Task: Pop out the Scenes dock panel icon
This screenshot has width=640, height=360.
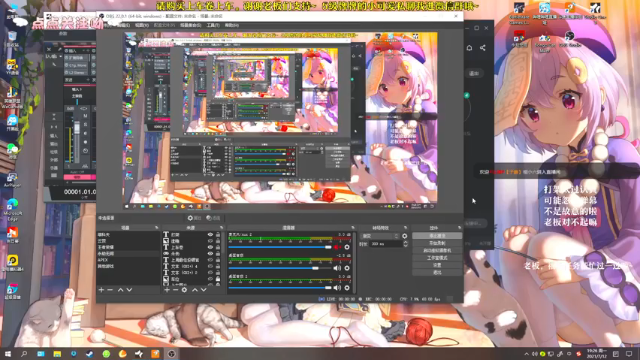Action: (x=156, y=228)
